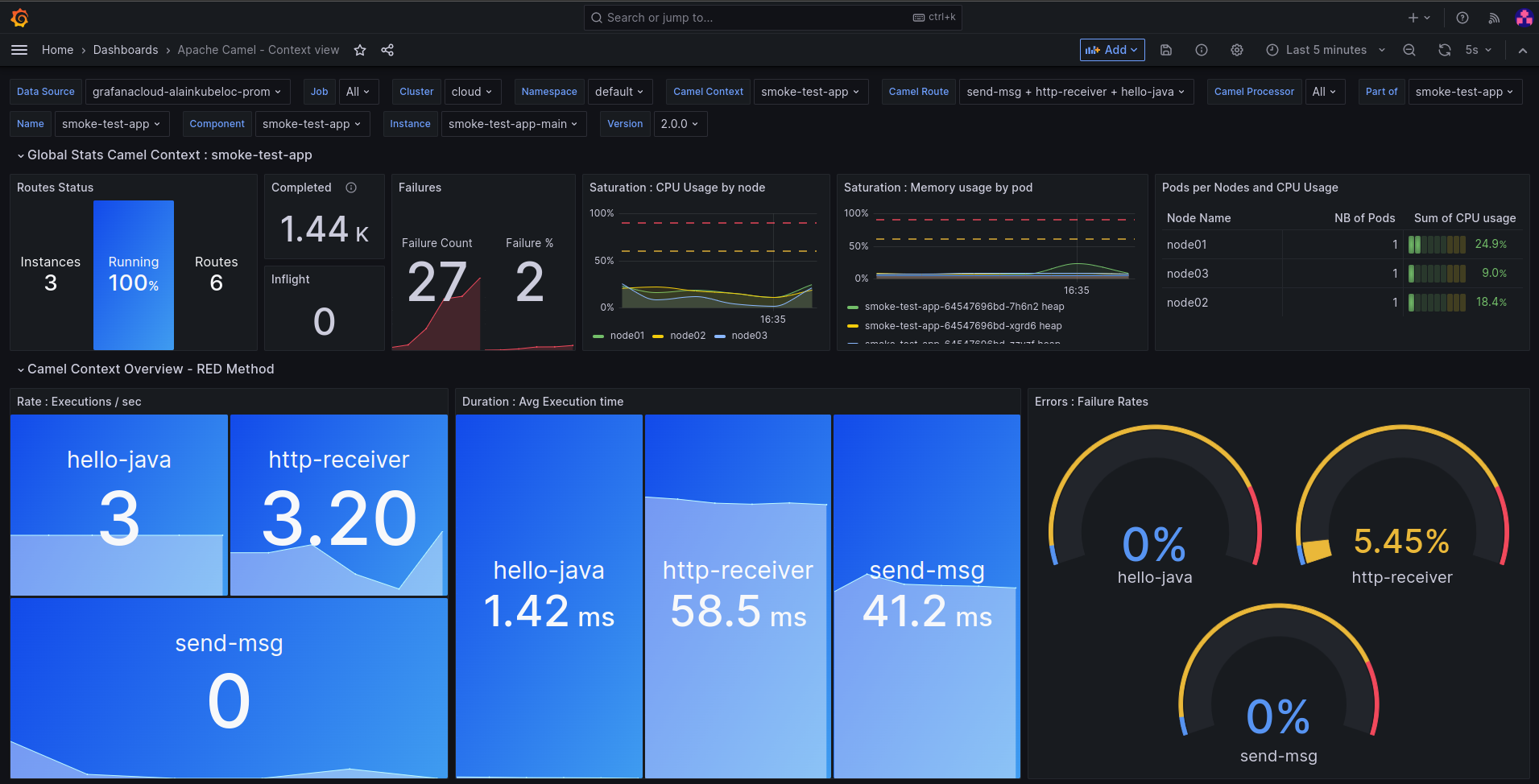The width and height of the screenshot is (1539, 784).
Task: Open the Add panel dropdown
Action: [1112, 50]
